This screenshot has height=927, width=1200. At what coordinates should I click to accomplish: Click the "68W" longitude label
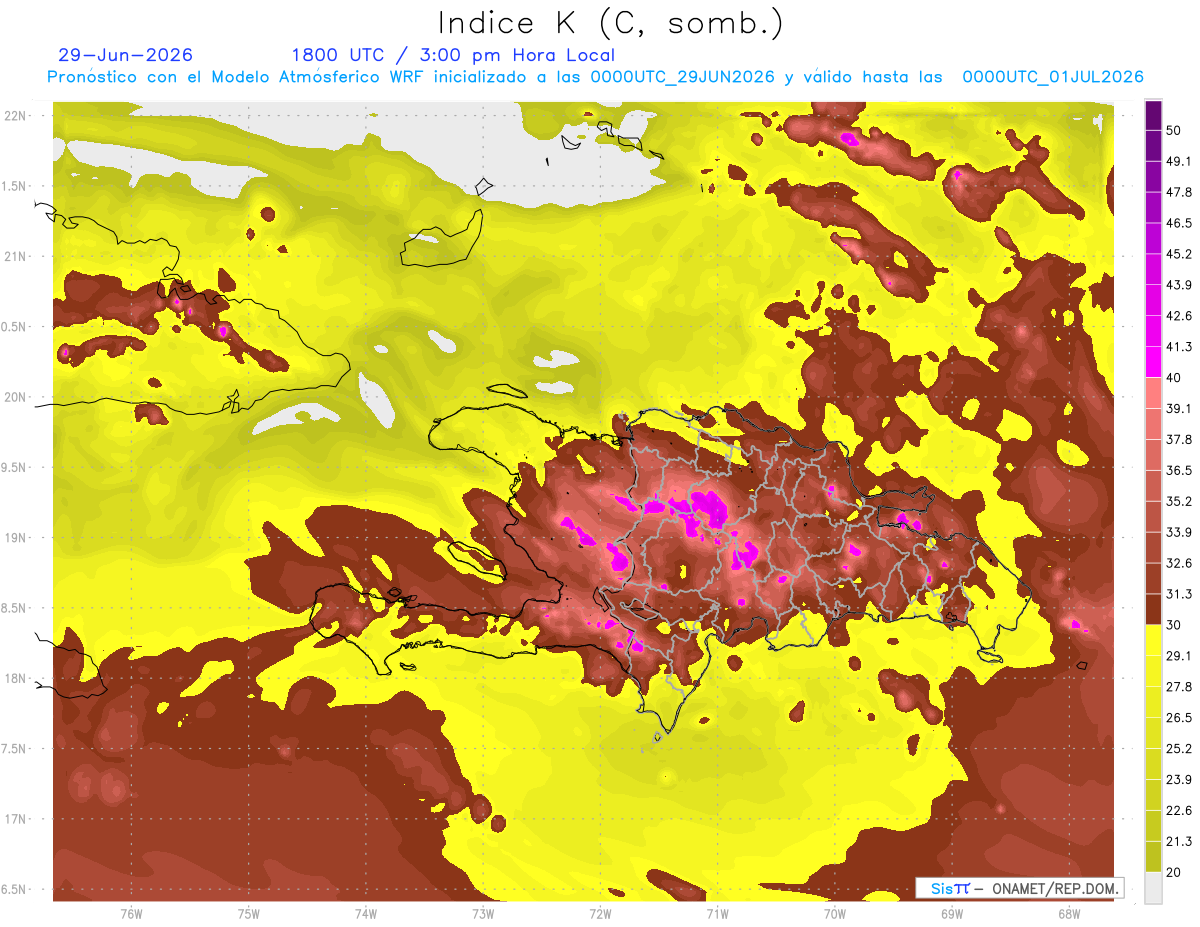coord(1068,913)
